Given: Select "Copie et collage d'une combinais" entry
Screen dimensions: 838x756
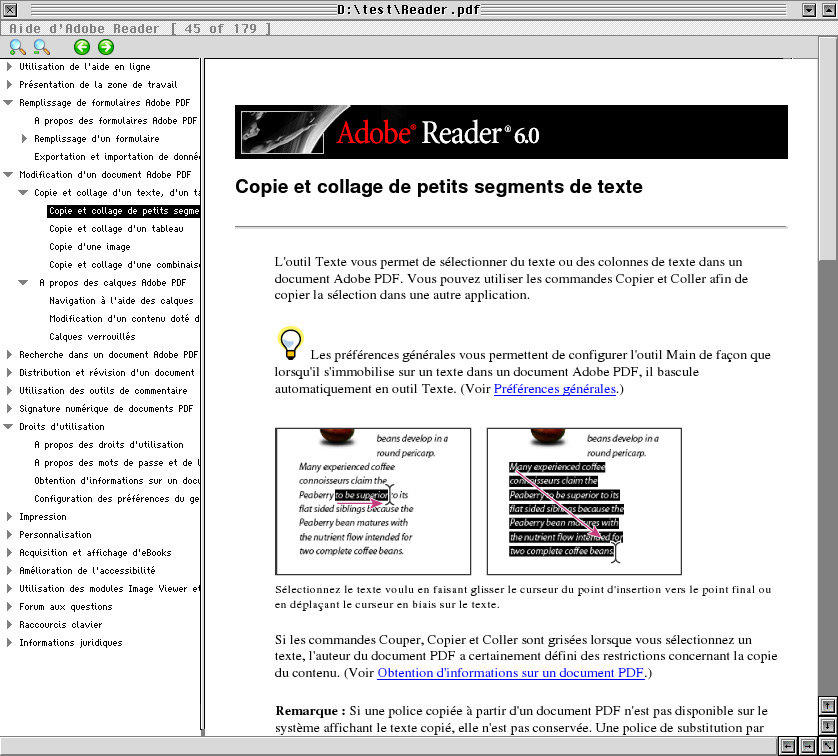Looking at the screenshot, I should (124, 265).
